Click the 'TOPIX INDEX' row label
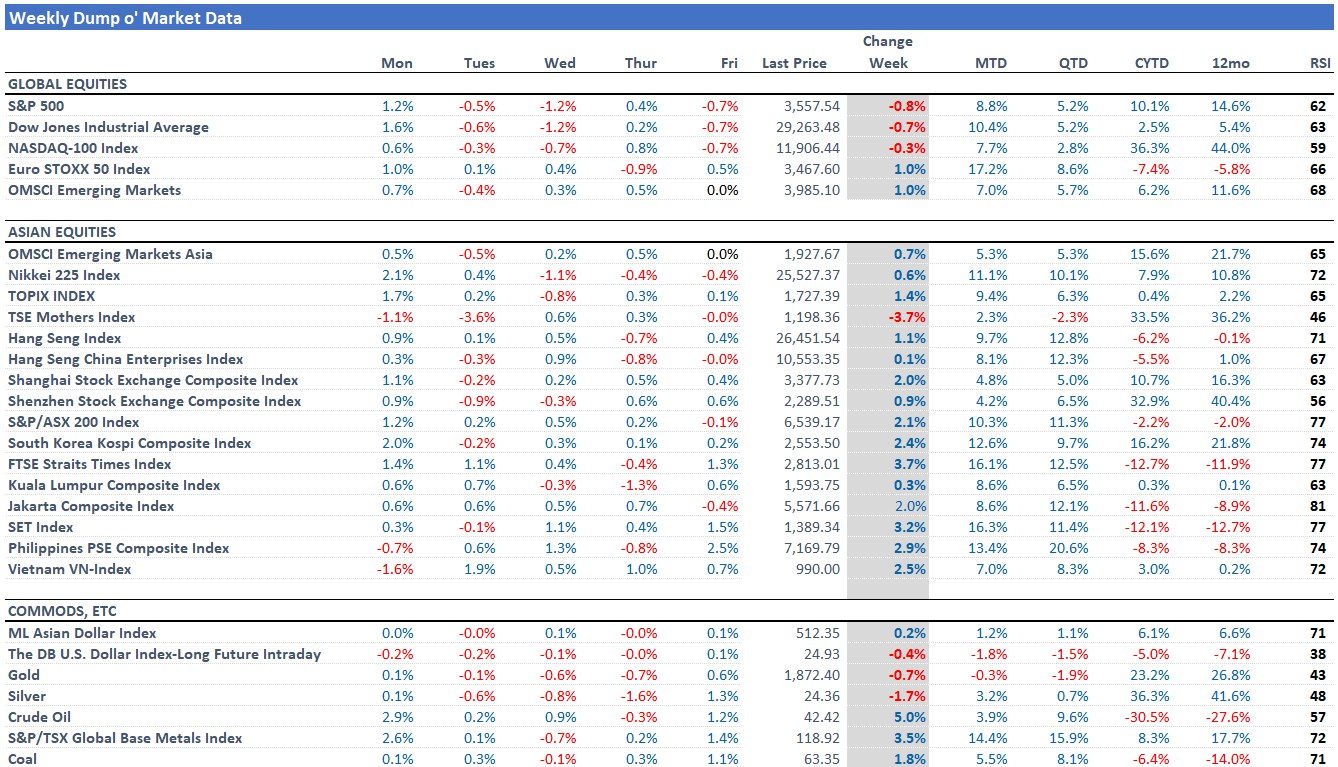The height and width of the screenshot is (767, 1338). (51, 296)
